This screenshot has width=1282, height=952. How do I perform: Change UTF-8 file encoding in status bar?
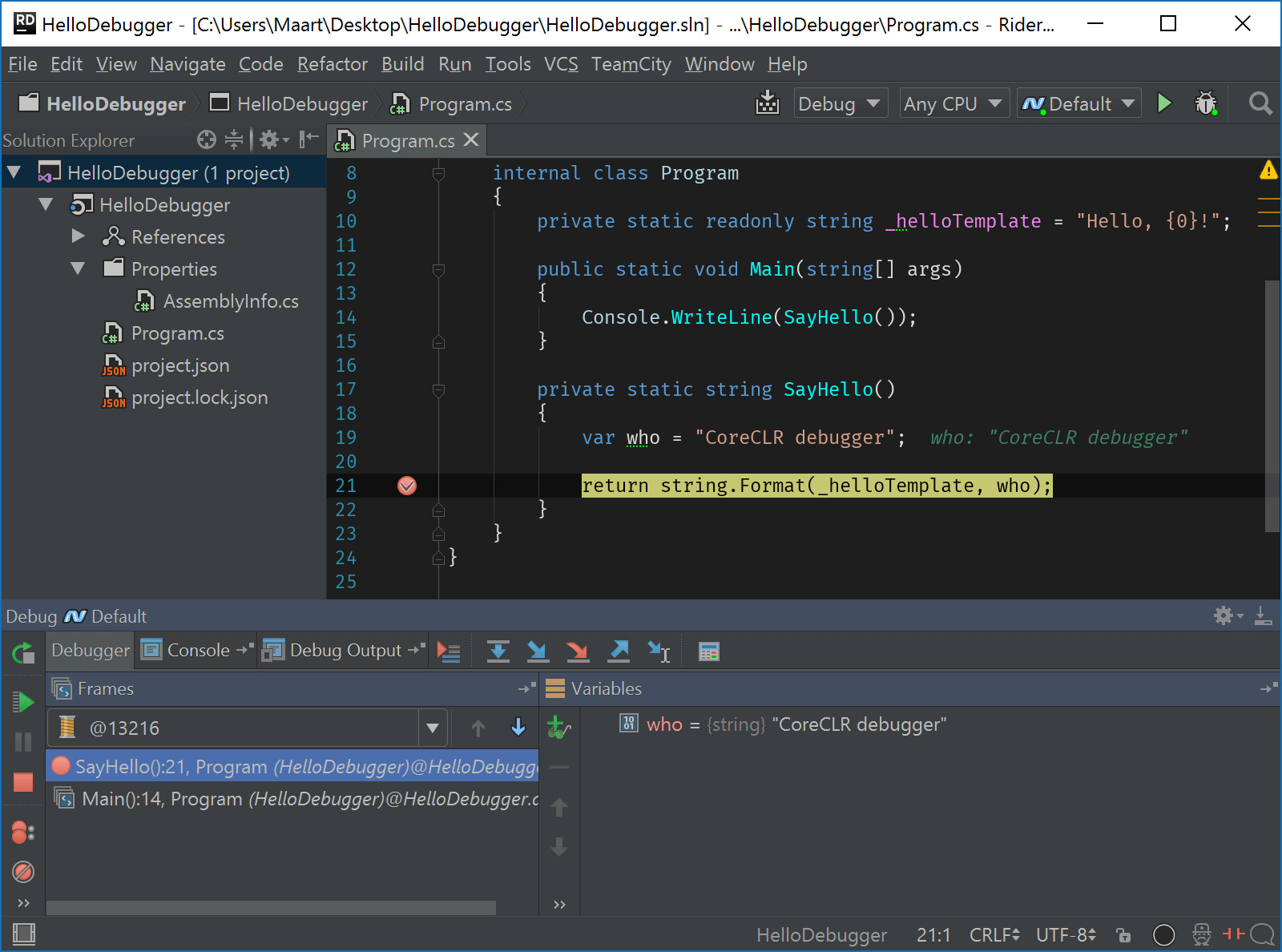(x=1066, y=934)
